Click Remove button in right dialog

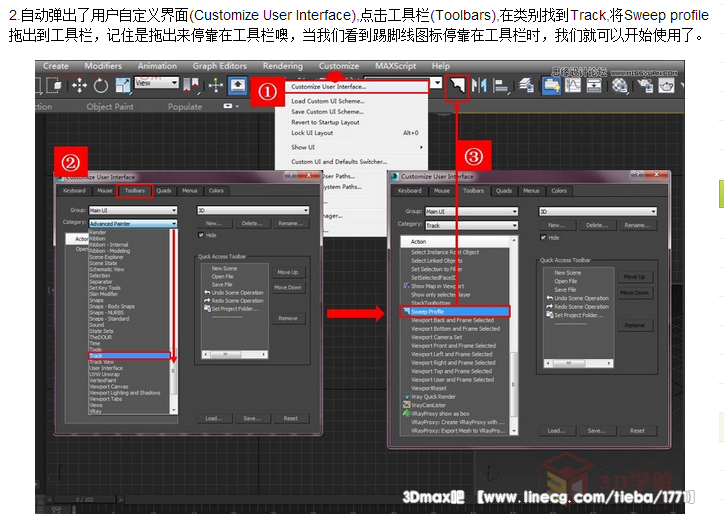point(635,326)
